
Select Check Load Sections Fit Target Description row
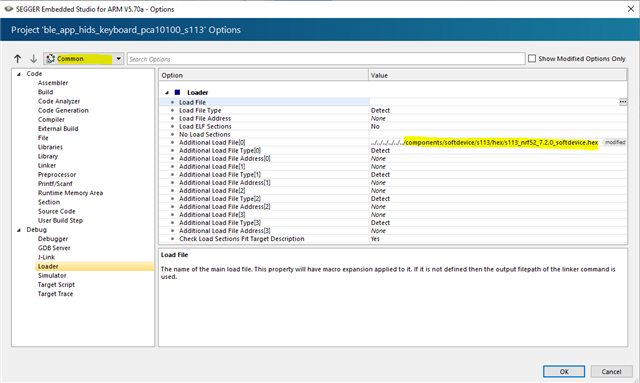(393, 239)
